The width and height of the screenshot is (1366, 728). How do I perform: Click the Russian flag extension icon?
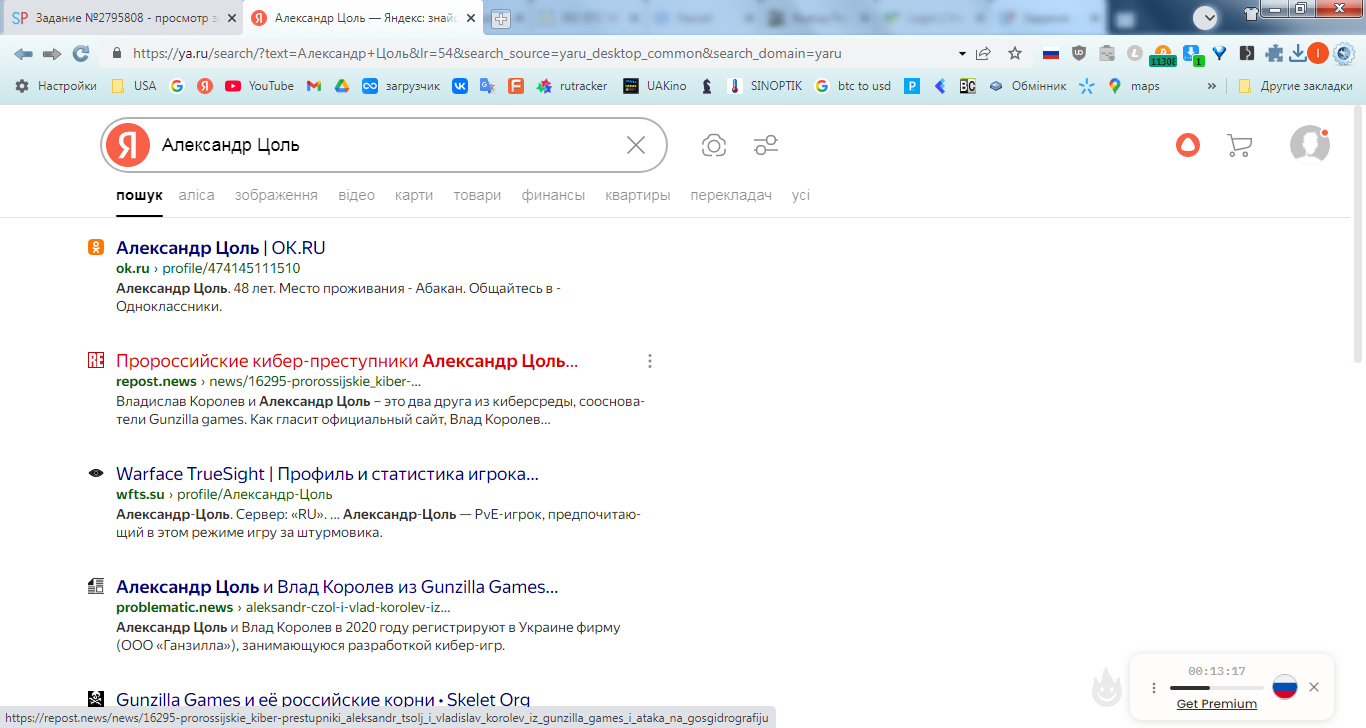click(x=1050, y=54)
